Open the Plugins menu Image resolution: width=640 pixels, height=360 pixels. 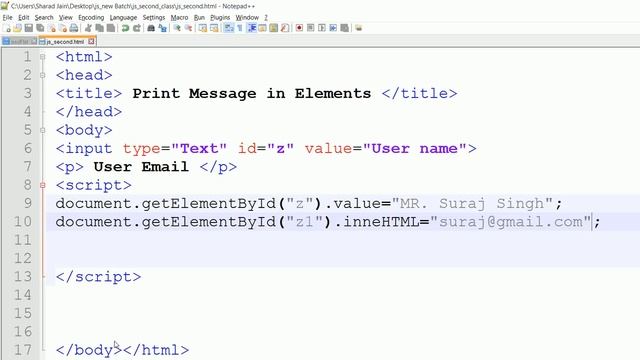(x=220, y=18)
